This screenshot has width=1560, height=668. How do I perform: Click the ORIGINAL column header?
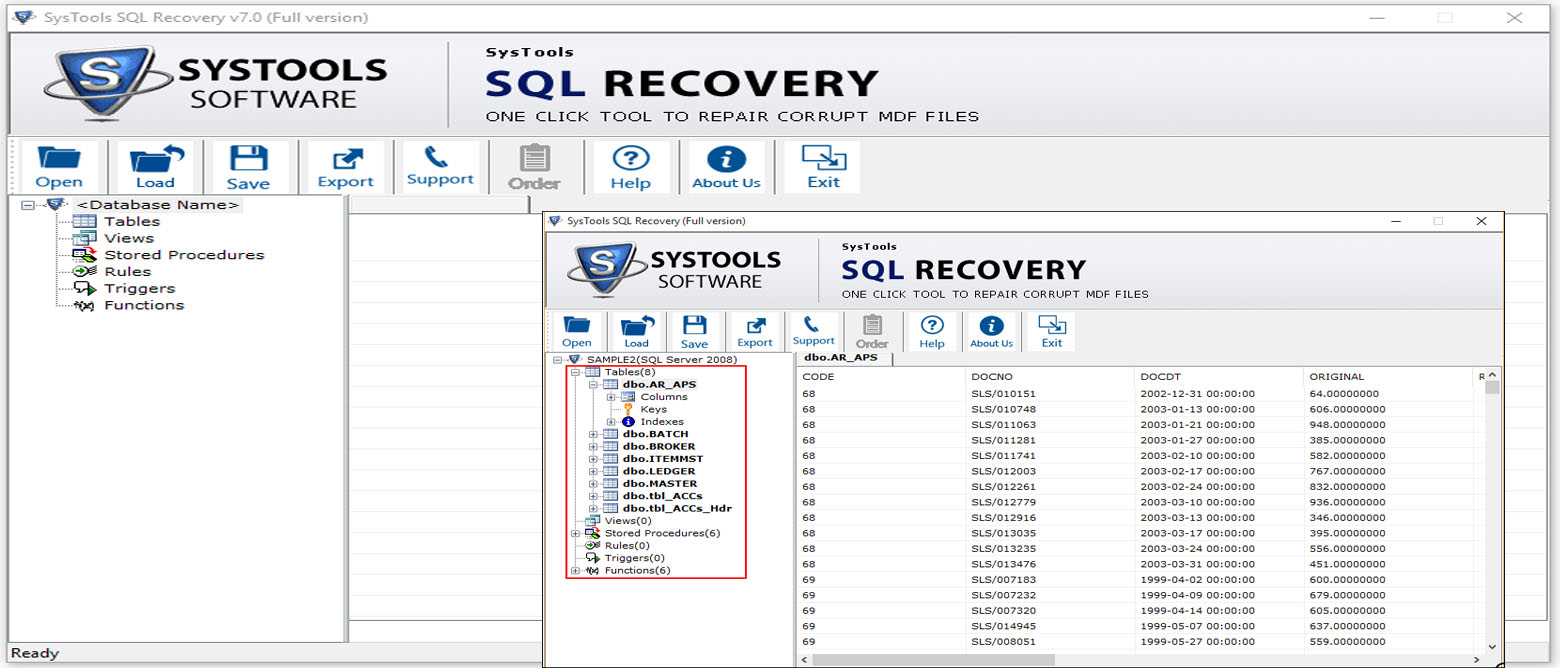tap(1388, 377)
